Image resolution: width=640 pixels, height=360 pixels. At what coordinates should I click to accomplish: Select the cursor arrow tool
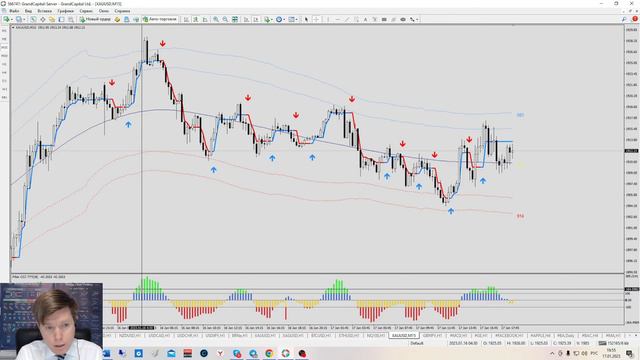(x=306, y=19)
